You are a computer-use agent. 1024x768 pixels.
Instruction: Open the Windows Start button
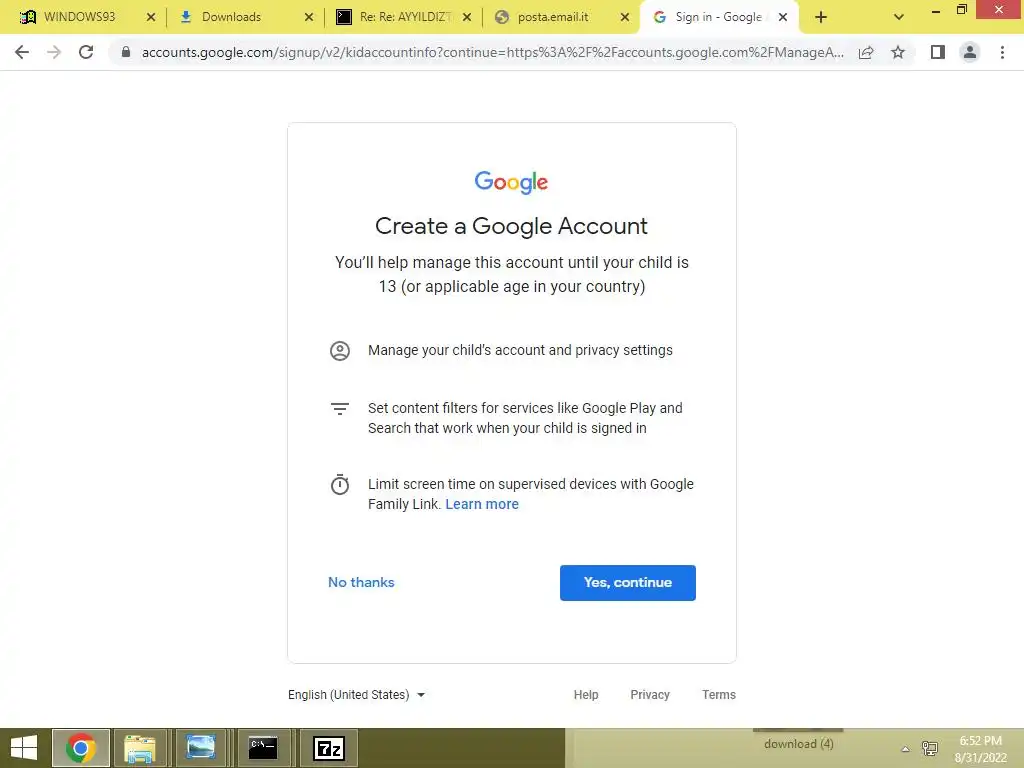(x=24, y=748)
